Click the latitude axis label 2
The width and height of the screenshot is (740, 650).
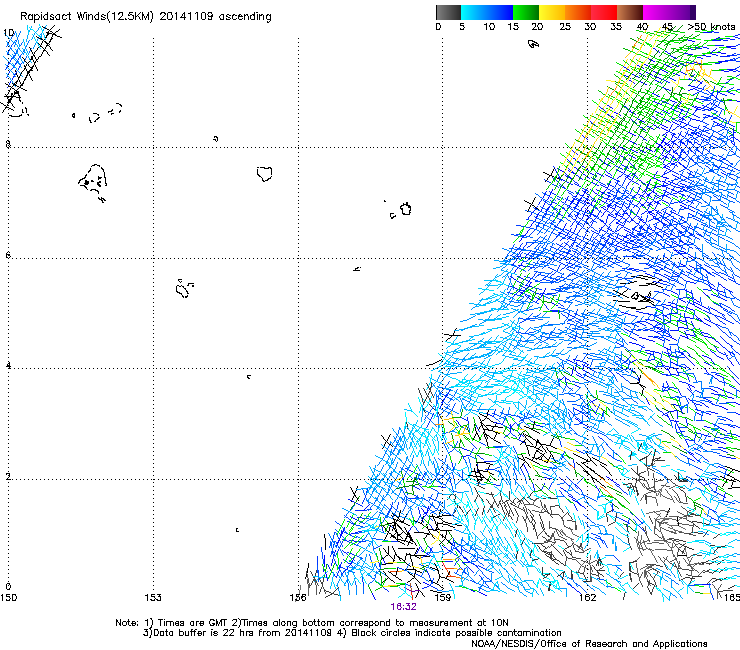[8, 476]
